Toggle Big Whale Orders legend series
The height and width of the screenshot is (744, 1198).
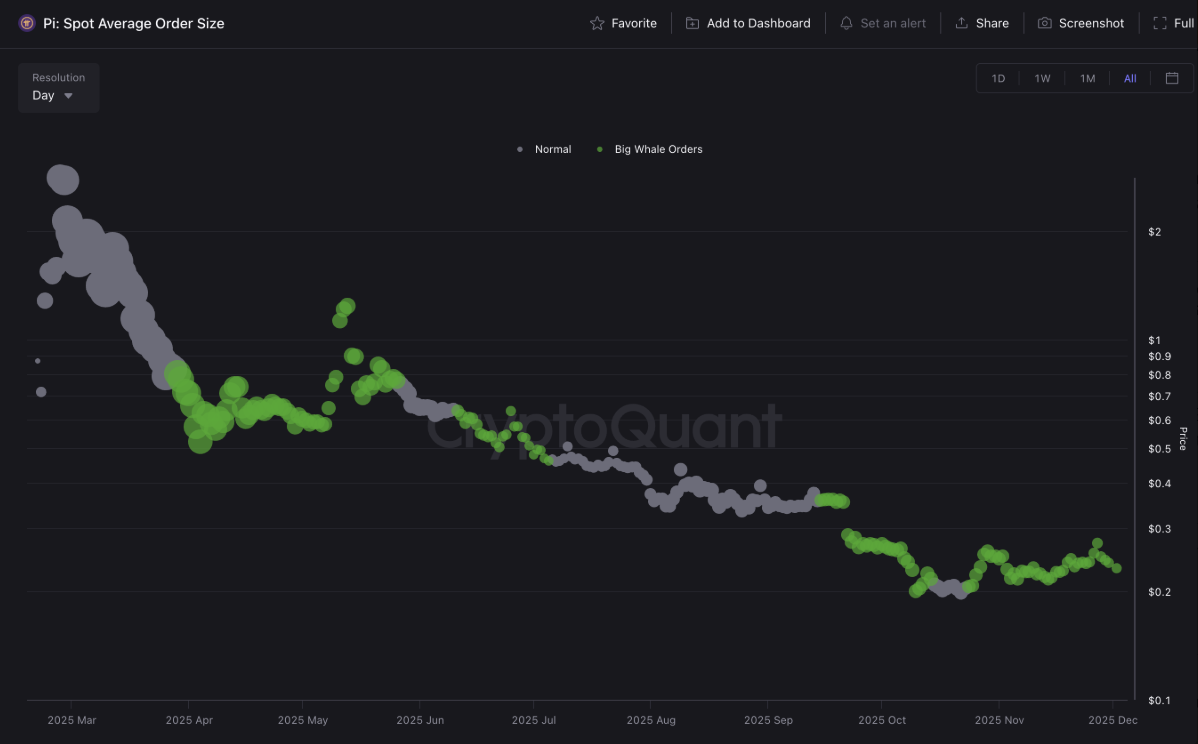(x=658, y=149)
